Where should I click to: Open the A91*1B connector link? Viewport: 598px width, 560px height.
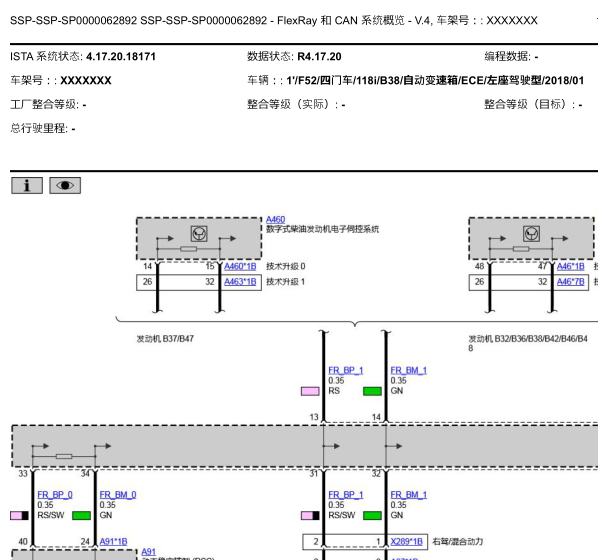(113, 542)
